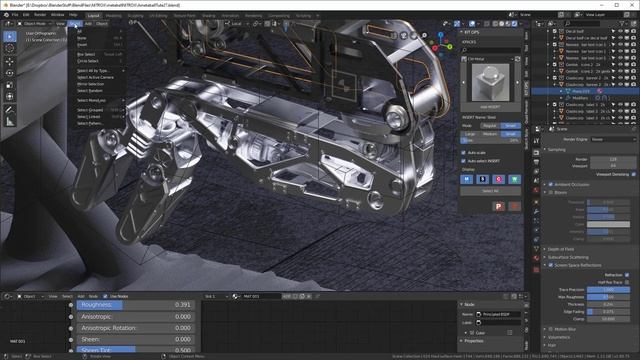Choose Circle Select from Select menu

tap(88, 61)
